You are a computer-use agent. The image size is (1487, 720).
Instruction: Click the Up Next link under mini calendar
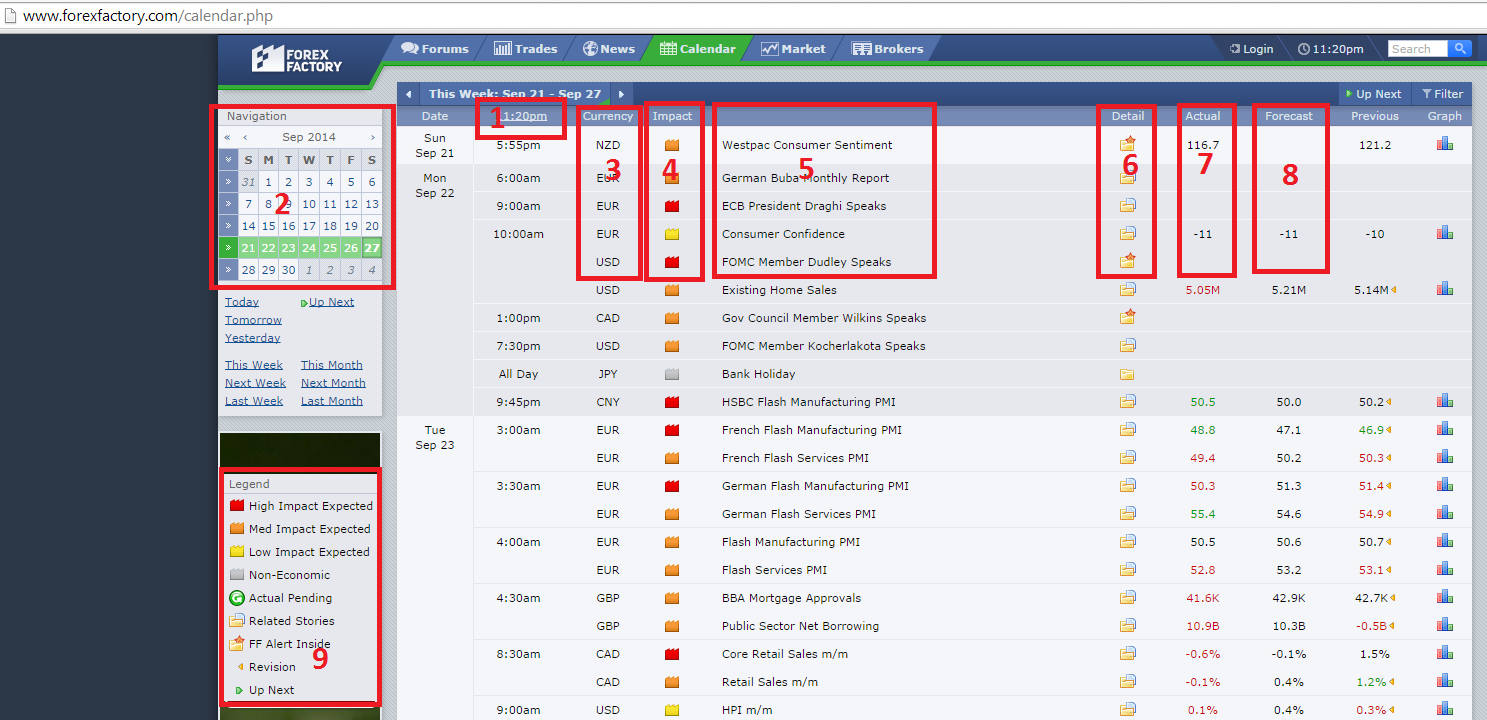(328, 302)
